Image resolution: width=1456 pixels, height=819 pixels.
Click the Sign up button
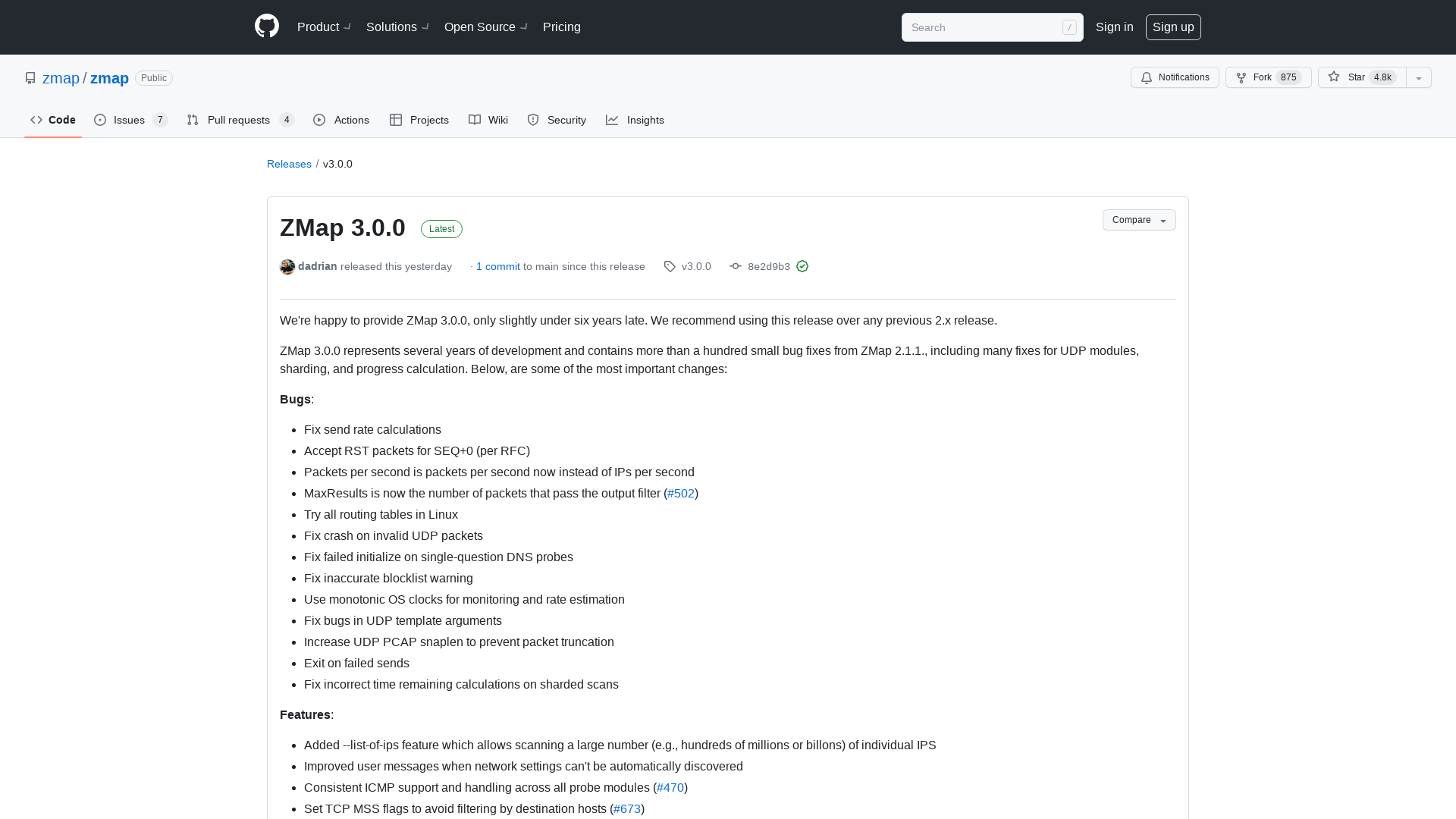click(x=1173, y=27)
